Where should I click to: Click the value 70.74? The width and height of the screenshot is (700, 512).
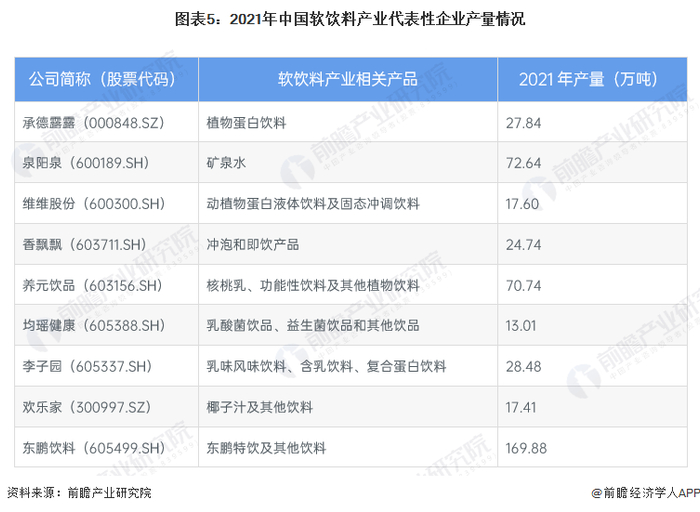523,285
